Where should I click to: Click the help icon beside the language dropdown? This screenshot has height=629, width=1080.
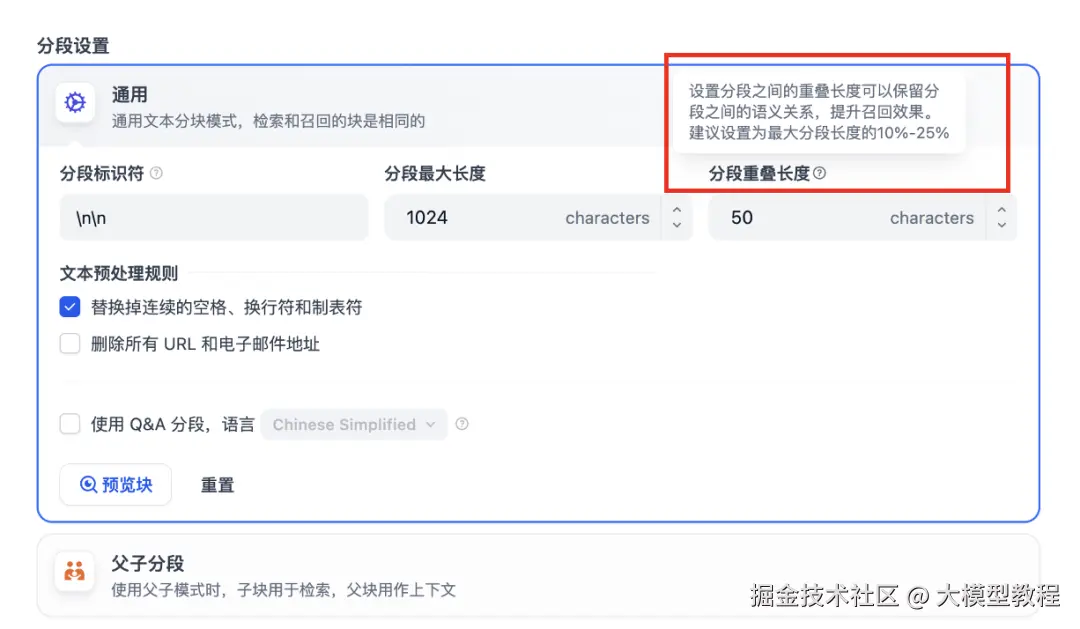[461, 424]
